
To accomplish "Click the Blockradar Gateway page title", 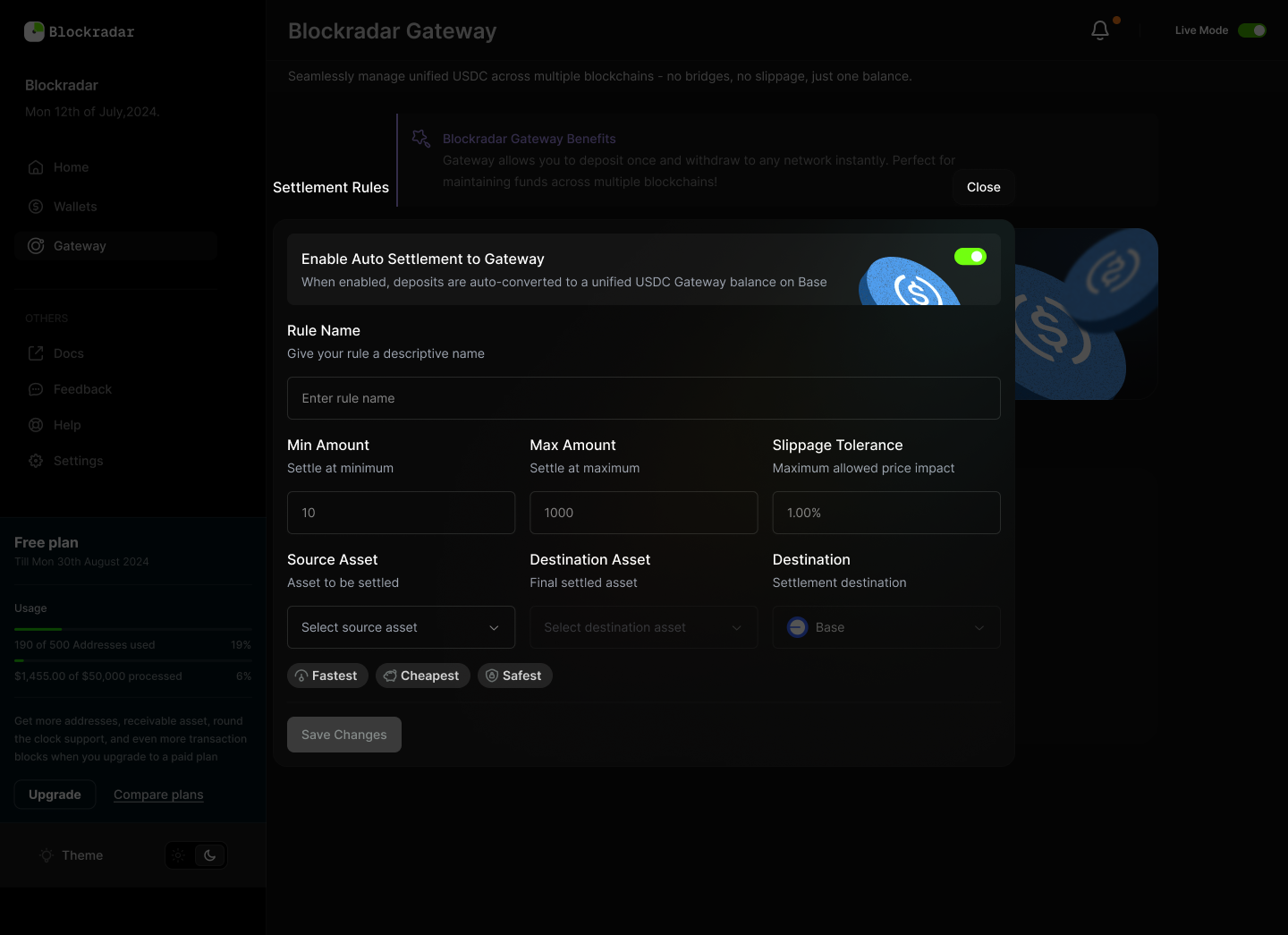I will pos(393,31).
